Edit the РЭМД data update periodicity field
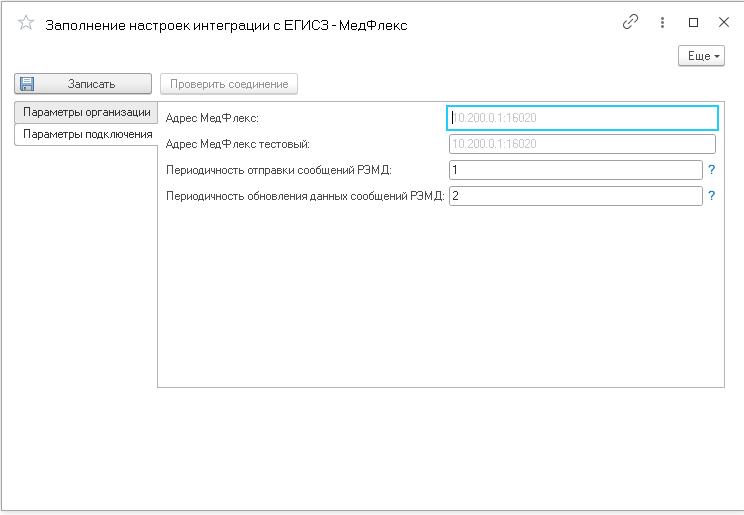Screen dimensions: 744x515 coord(576,196)
